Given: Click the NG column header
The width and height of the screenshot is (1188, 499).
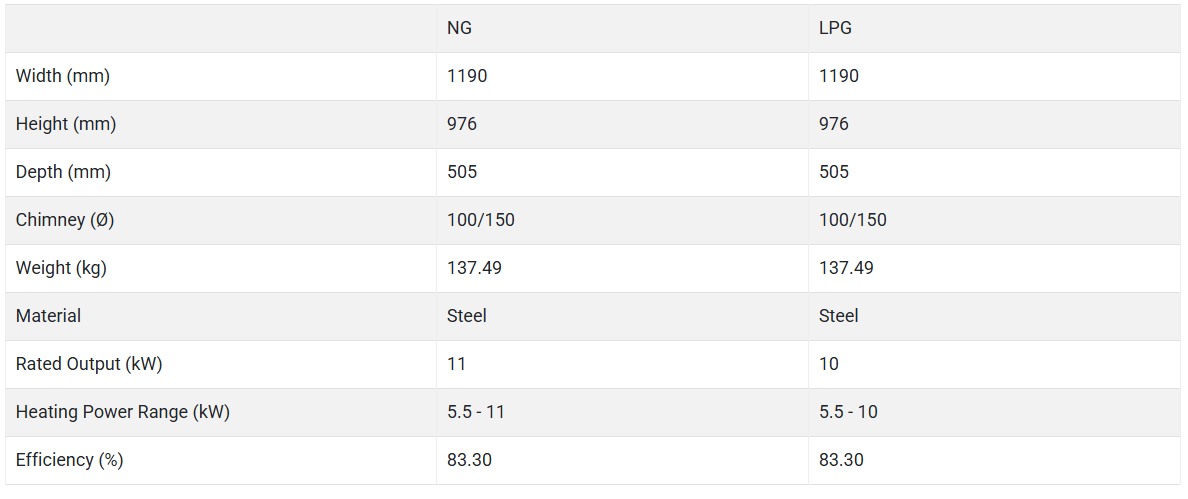Looking at the screenshot, I should tap(459, 28).
